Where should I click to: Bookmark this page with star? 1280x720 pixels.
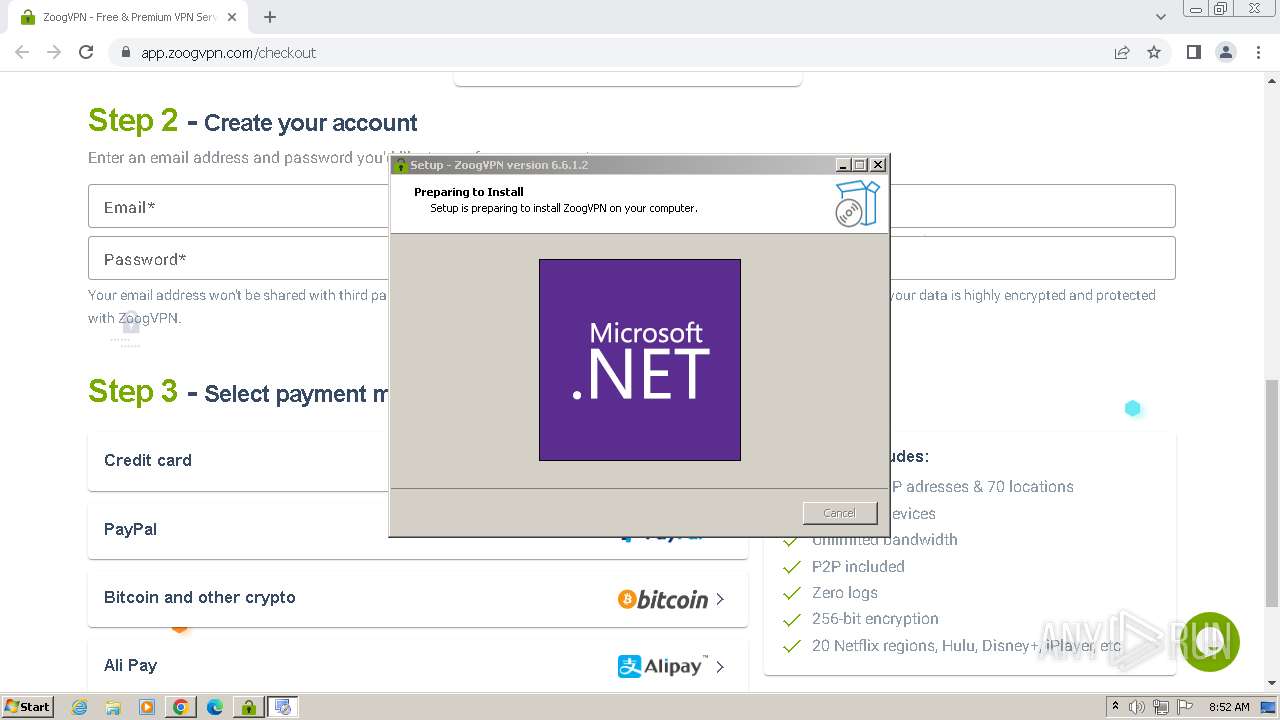click(1154, 52)
